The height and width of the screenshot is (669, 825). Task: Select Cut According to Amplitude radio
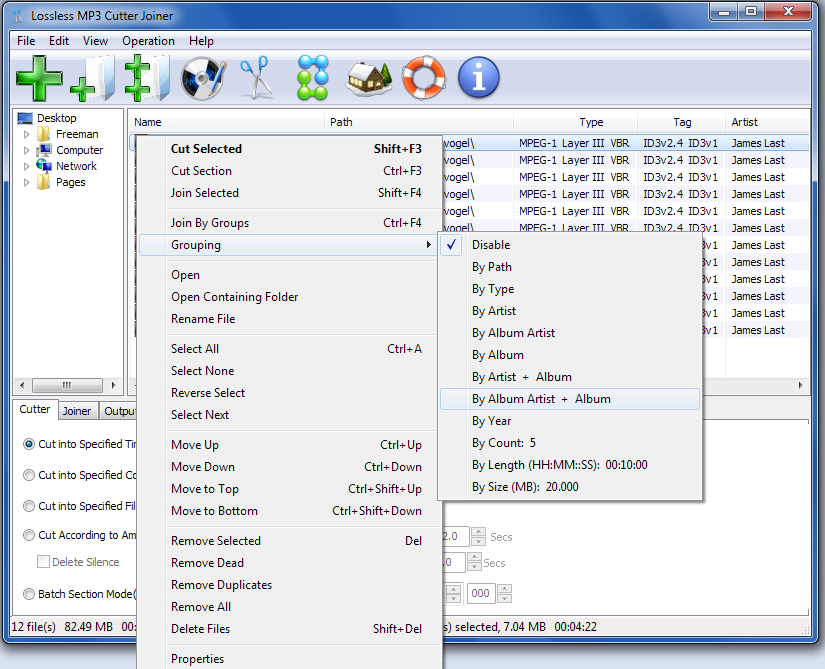29,535
